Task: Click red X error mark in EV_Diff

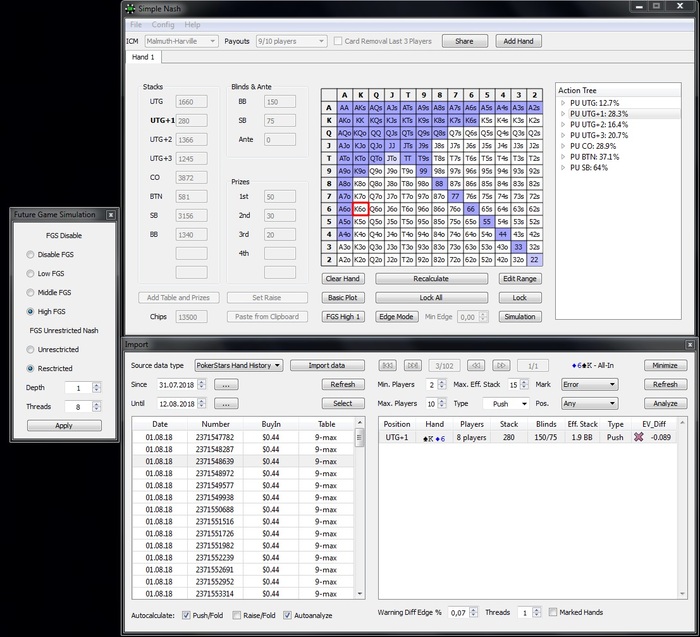Action: click(638, 437)
